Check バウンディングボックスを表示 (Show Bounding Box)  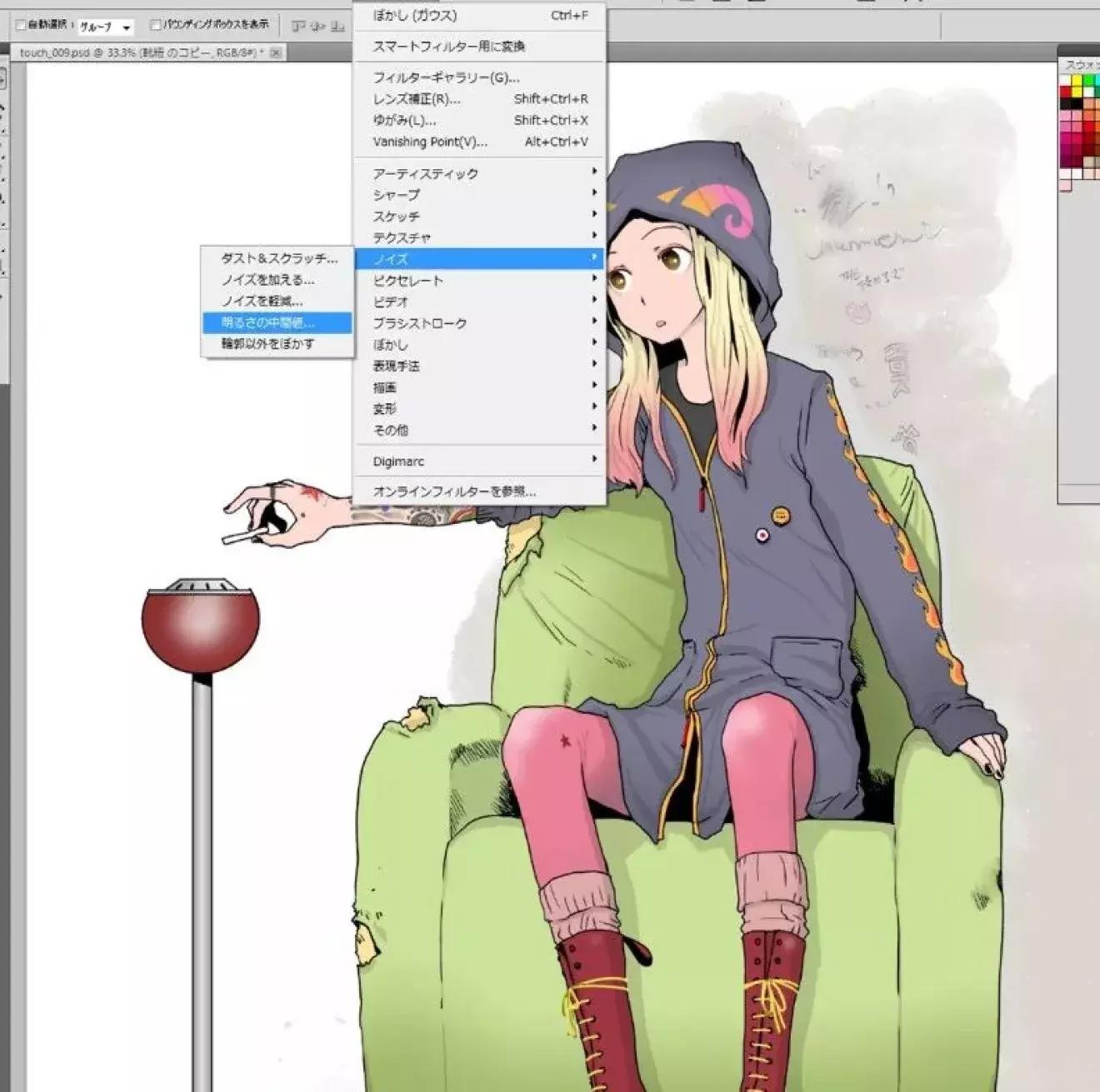click(x=155, y=26)
